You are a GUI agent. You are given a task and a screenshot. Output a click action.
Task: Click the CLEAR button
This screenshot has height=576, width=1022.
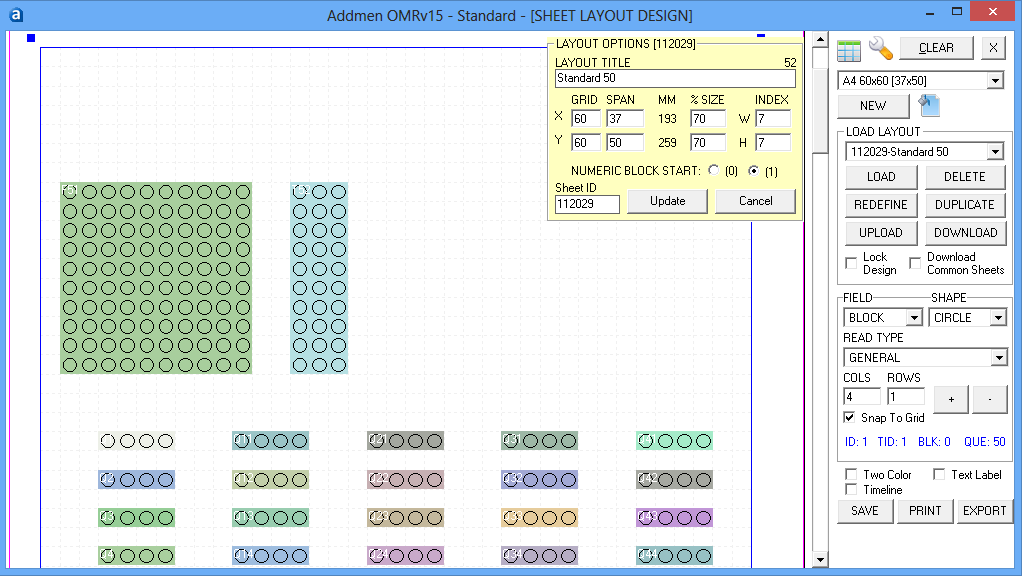coord(936,48)
